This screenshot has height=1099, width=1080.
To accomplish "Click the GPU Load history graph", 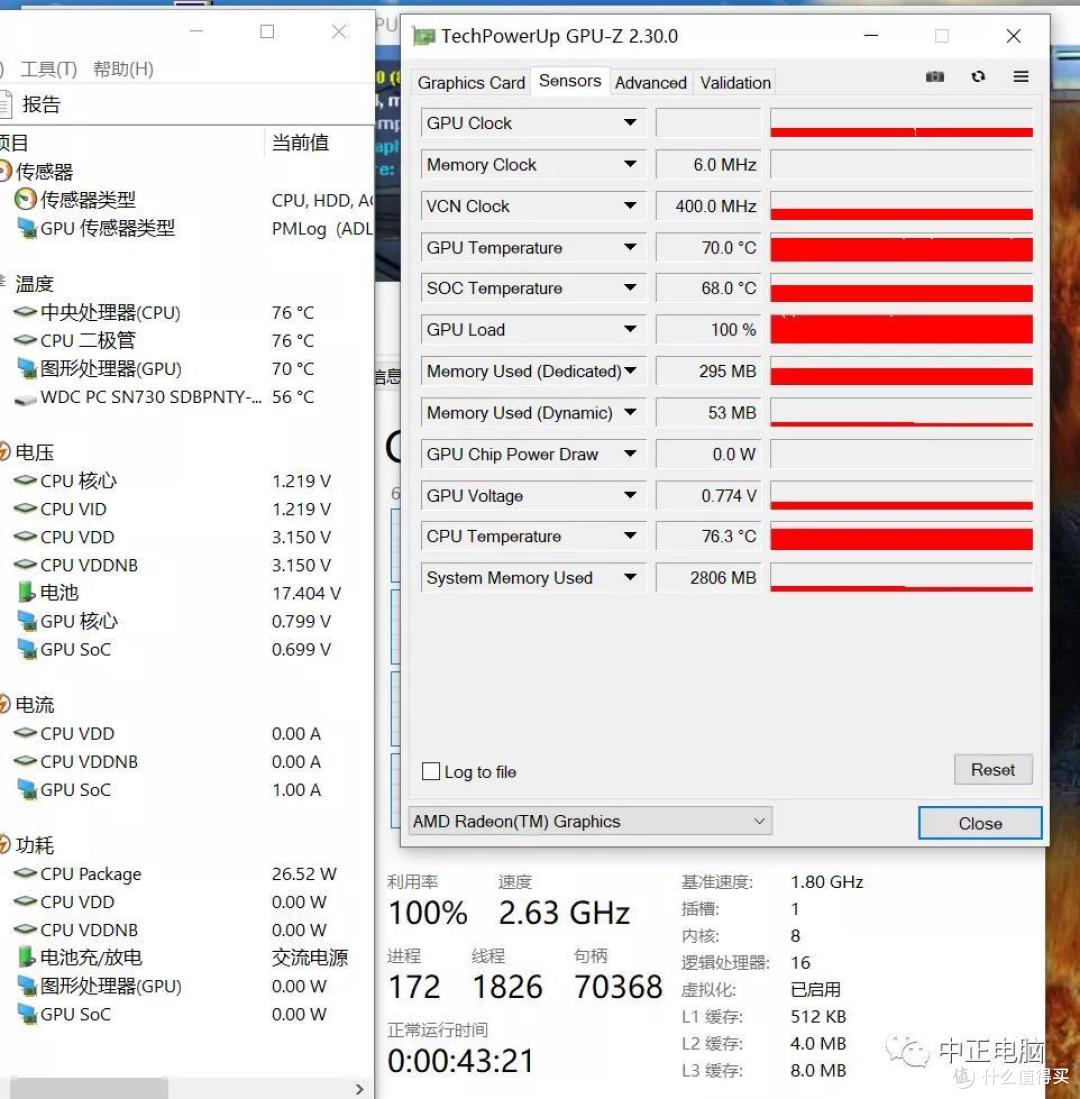I will pyautogui.click(x=901, y=329).
